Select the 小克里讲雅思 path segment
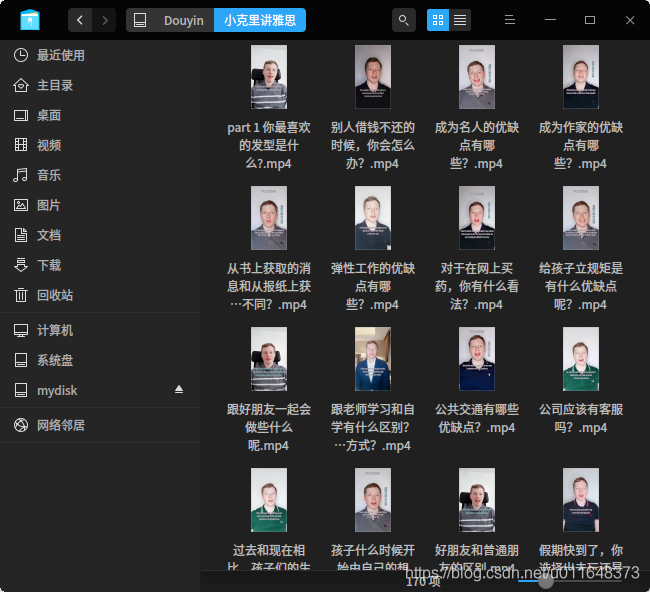 tap(260, 20)
